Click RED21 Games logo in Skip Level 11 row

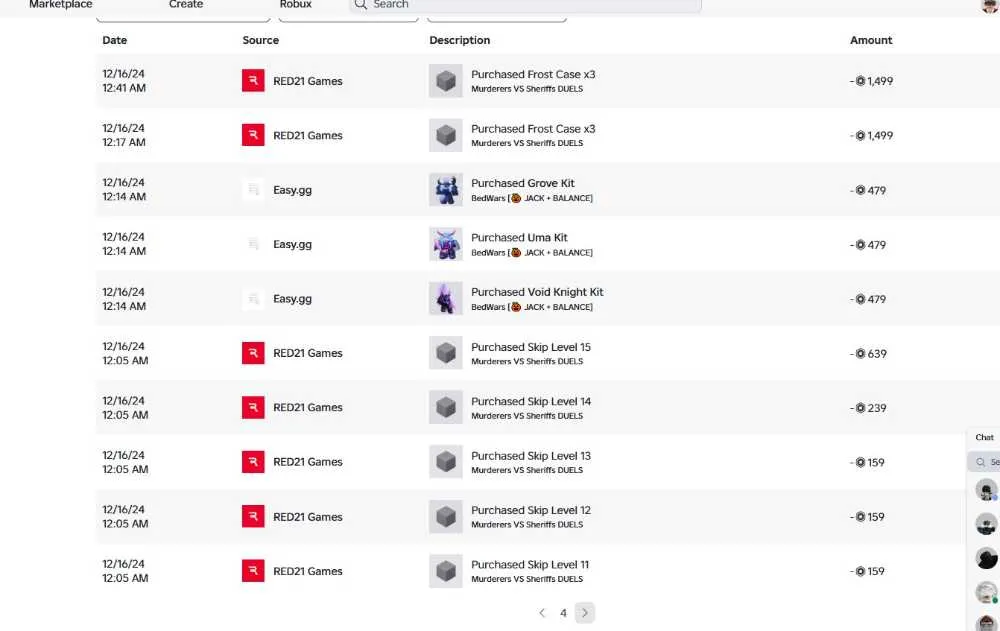tap(253, 570)
